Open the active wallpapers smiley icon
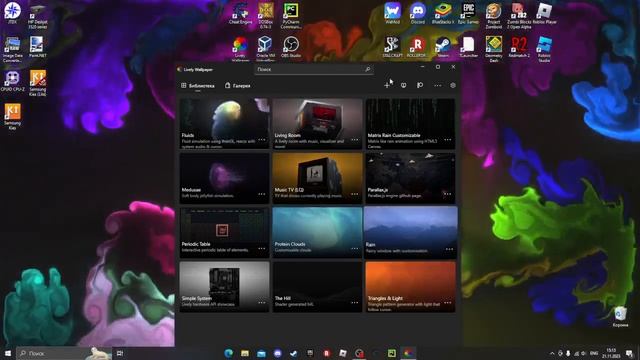 (x=403, y=85)
